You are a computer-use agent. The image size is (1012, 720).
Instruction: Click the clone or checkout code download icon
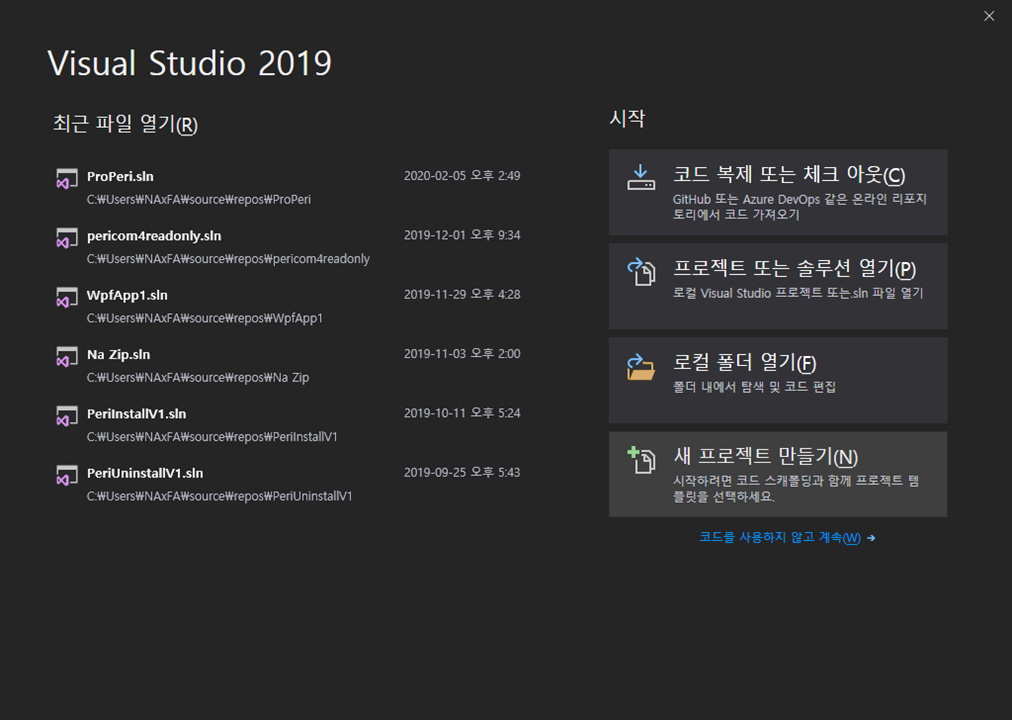(x=641, y=177)
